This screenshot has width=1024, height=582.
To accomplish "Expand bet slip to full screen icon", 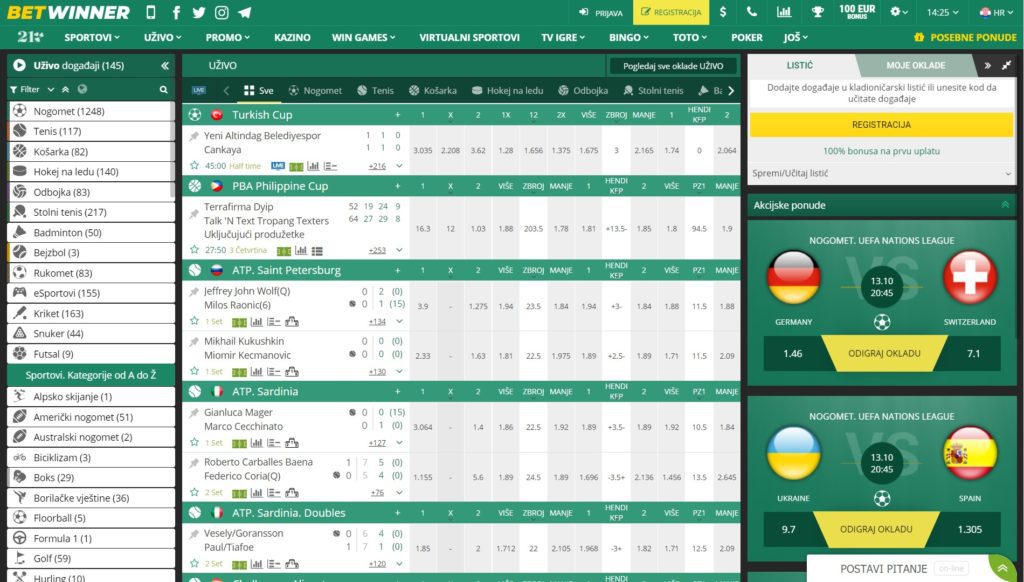I will tap(1006, 65).
